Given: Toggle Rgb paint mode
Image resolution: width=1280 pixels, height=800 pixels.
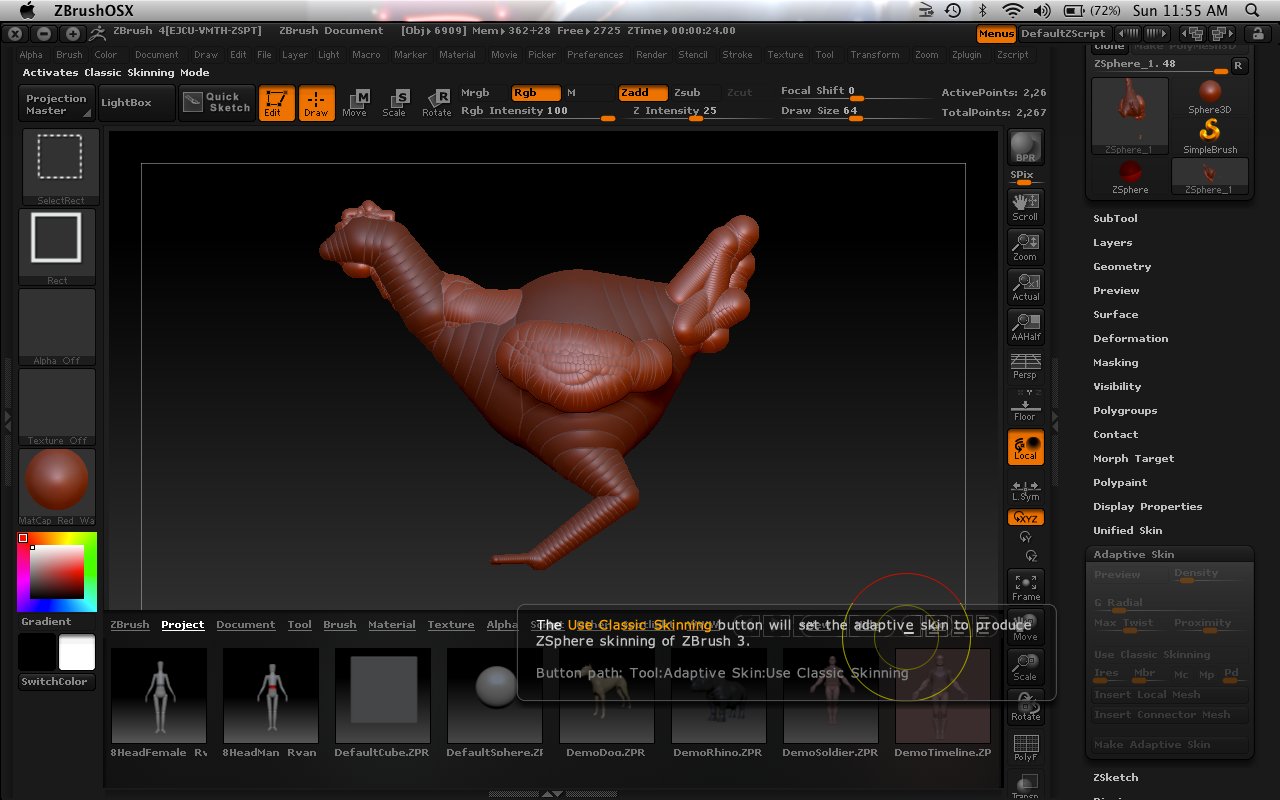Looking at the screenshot, I should 535,93.
